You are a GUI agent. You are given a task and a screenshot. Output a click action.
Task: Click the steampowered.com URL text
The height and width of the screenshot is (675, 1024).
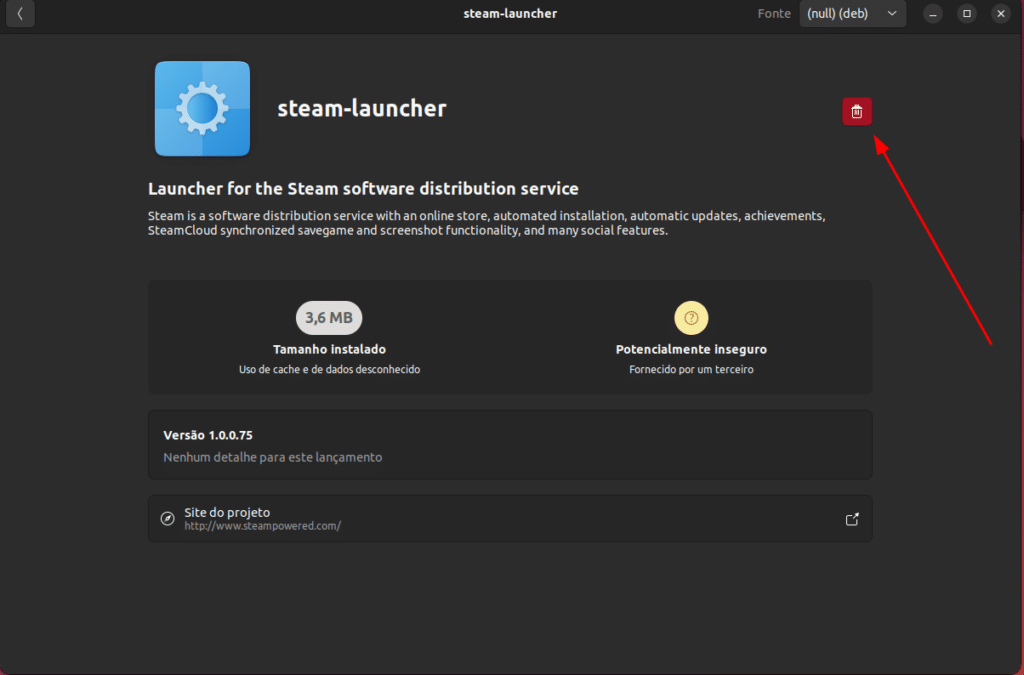pyautogui.click(x=262, y=526)
